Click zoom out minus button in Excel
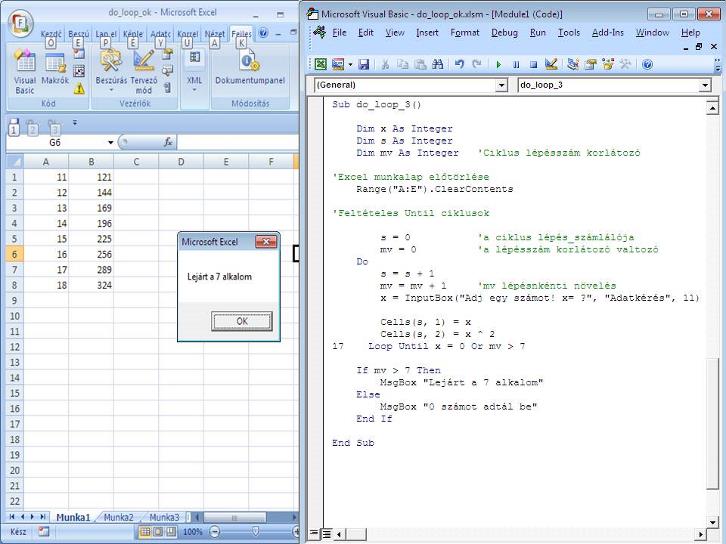726x544 pixels. coord(214,531)
